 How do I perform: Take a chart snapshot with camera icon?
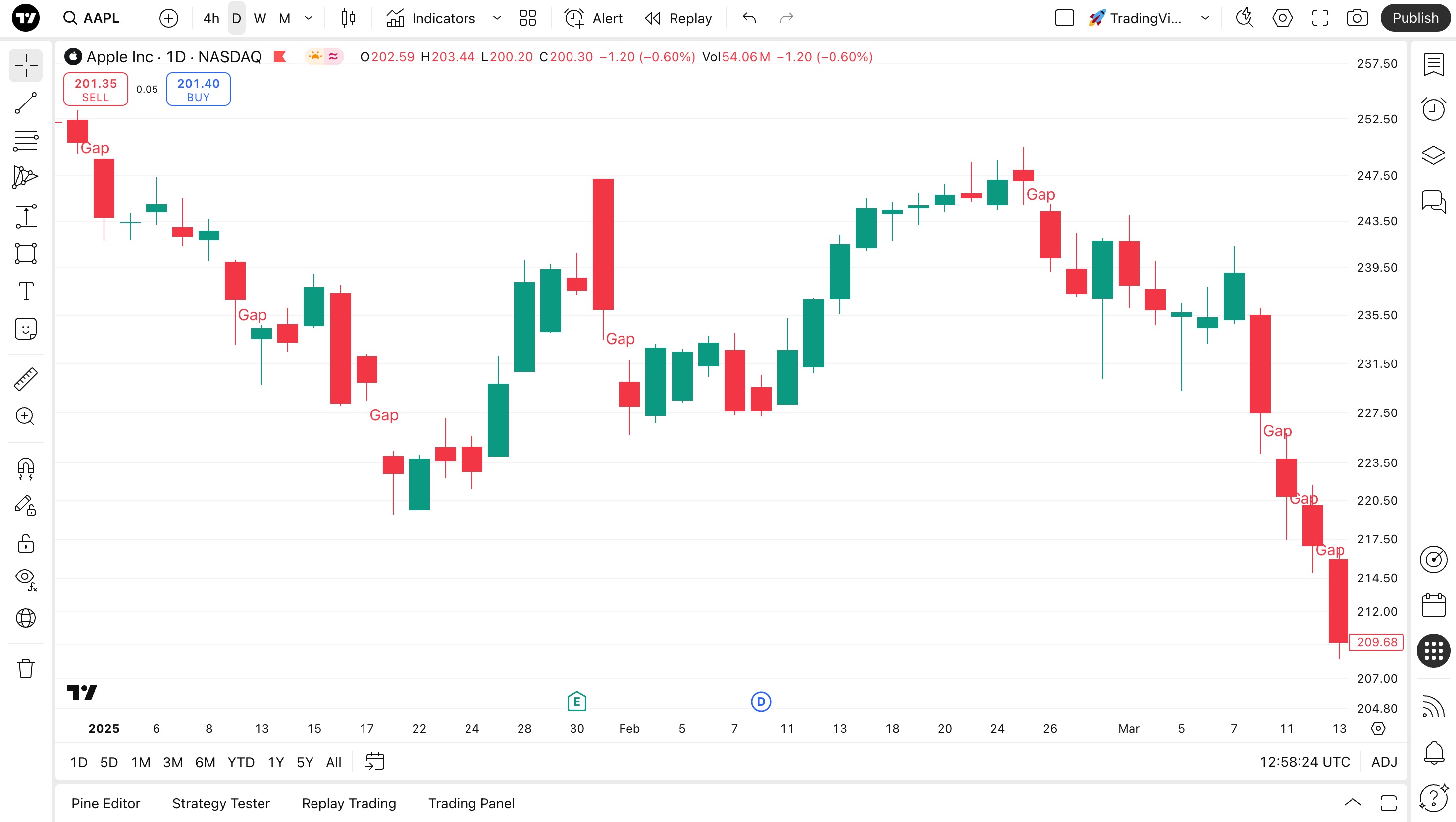pyautogui.click(x=1357, y=18)
